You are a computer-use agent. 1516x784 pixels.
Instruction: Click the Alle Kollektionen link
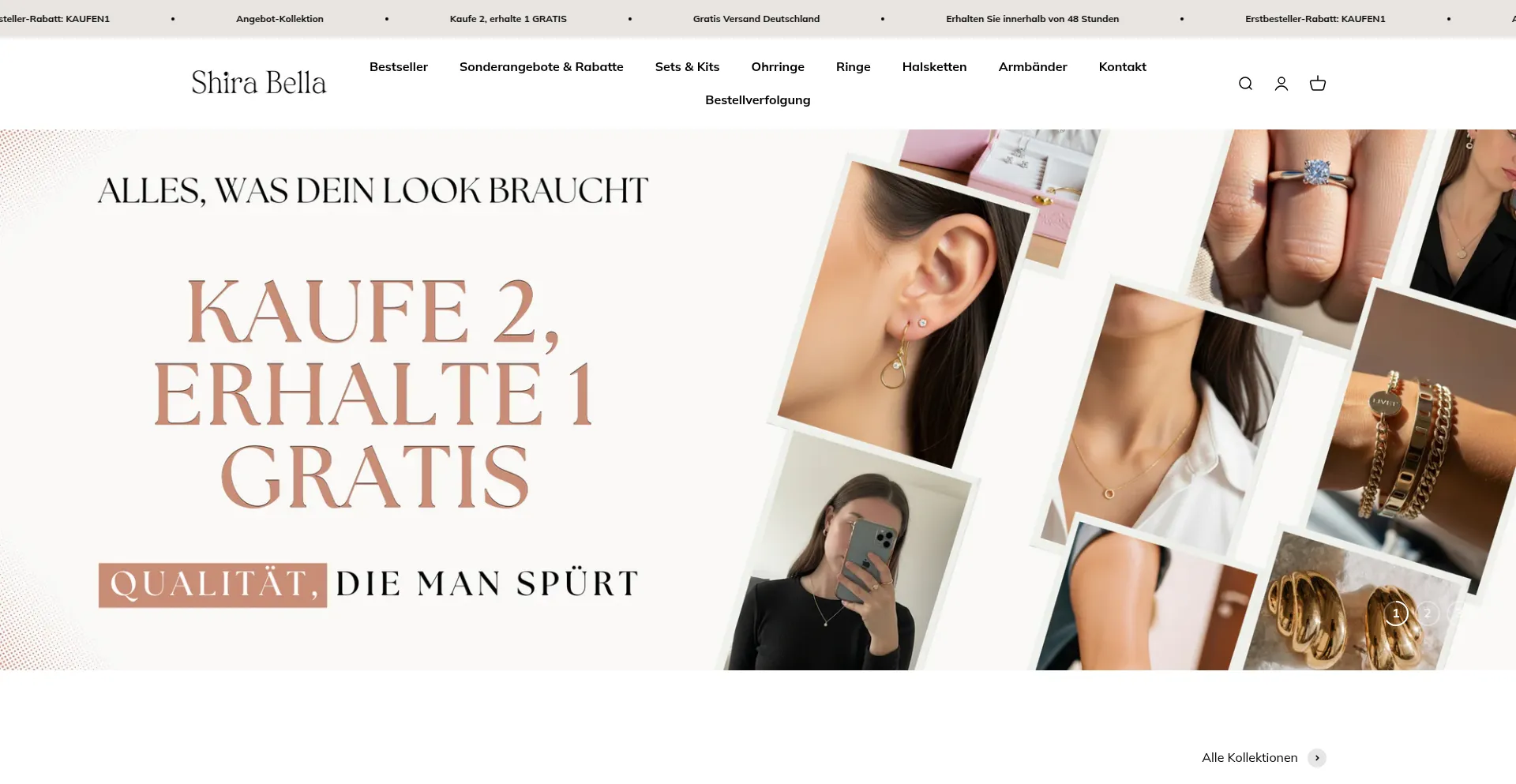click(1250, 758)
